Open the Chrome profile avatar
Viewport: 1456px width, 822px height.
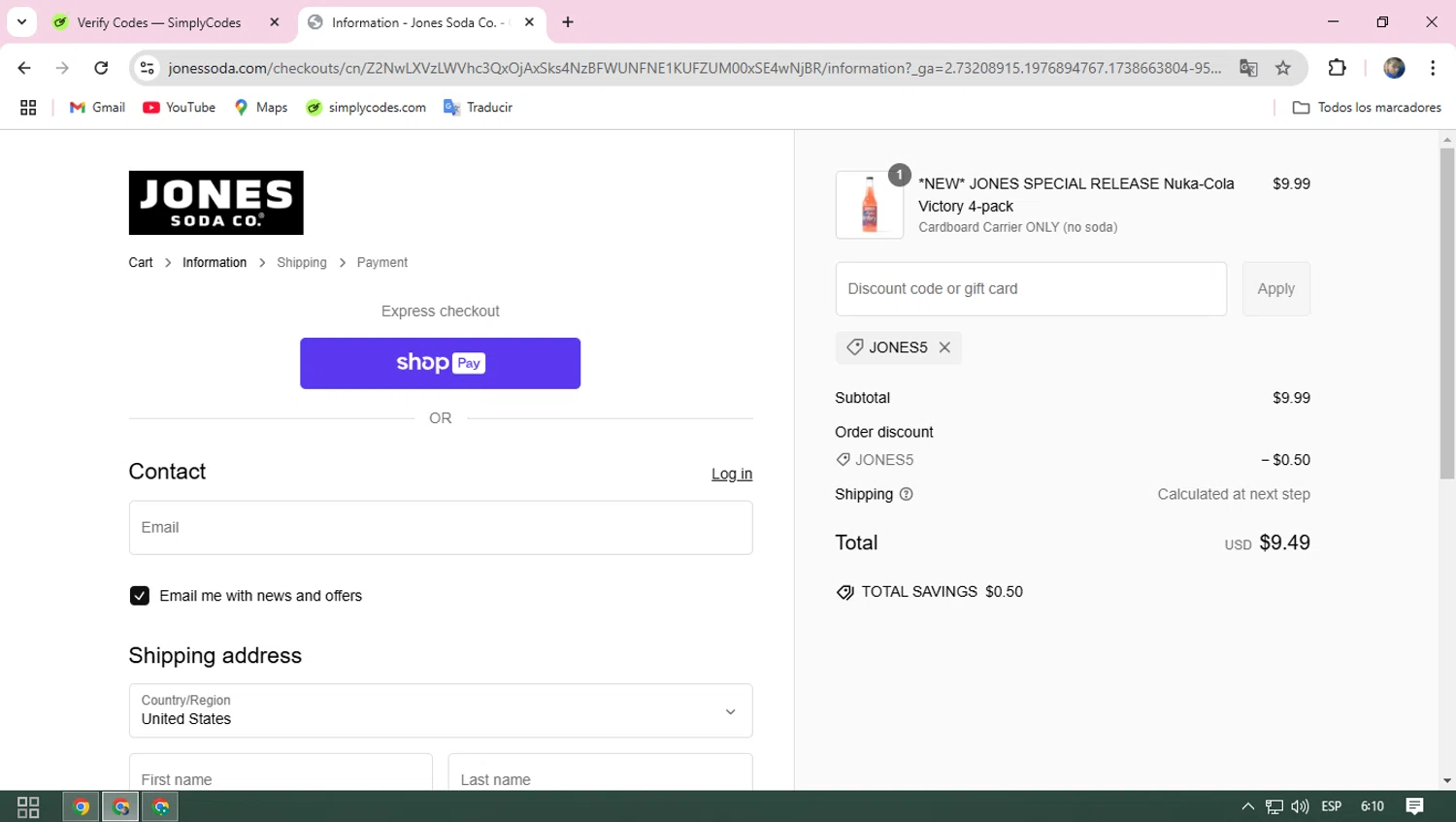pos(1394,68)
